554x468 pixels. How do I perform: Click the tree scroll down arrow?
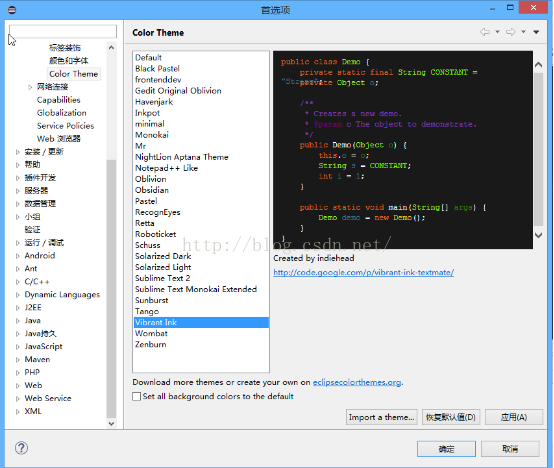(x=111, y=423)
